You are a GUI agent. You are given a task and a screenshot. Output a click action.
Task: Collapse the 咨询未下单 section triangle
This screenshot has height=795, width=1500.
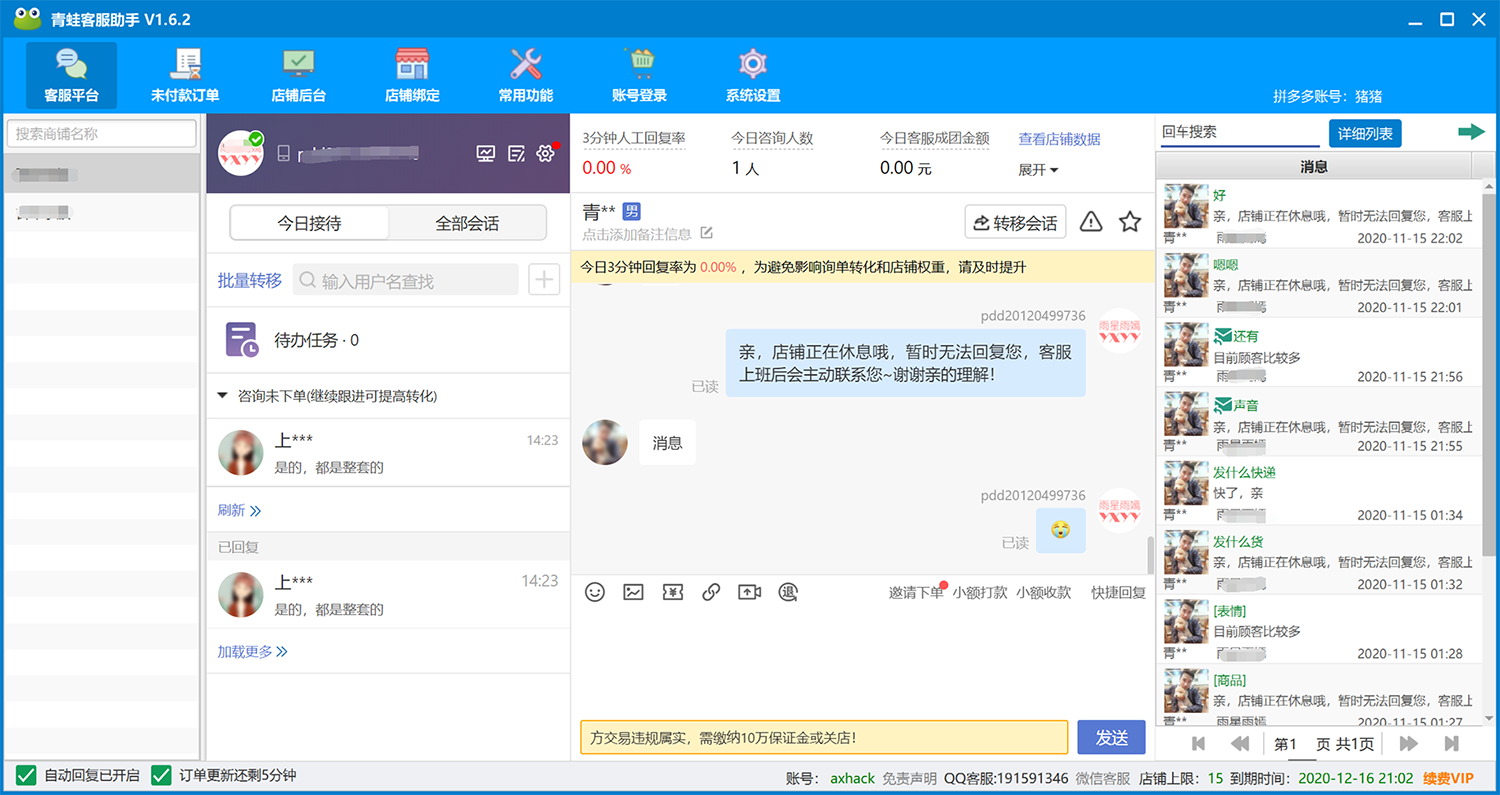coord(223,396)
